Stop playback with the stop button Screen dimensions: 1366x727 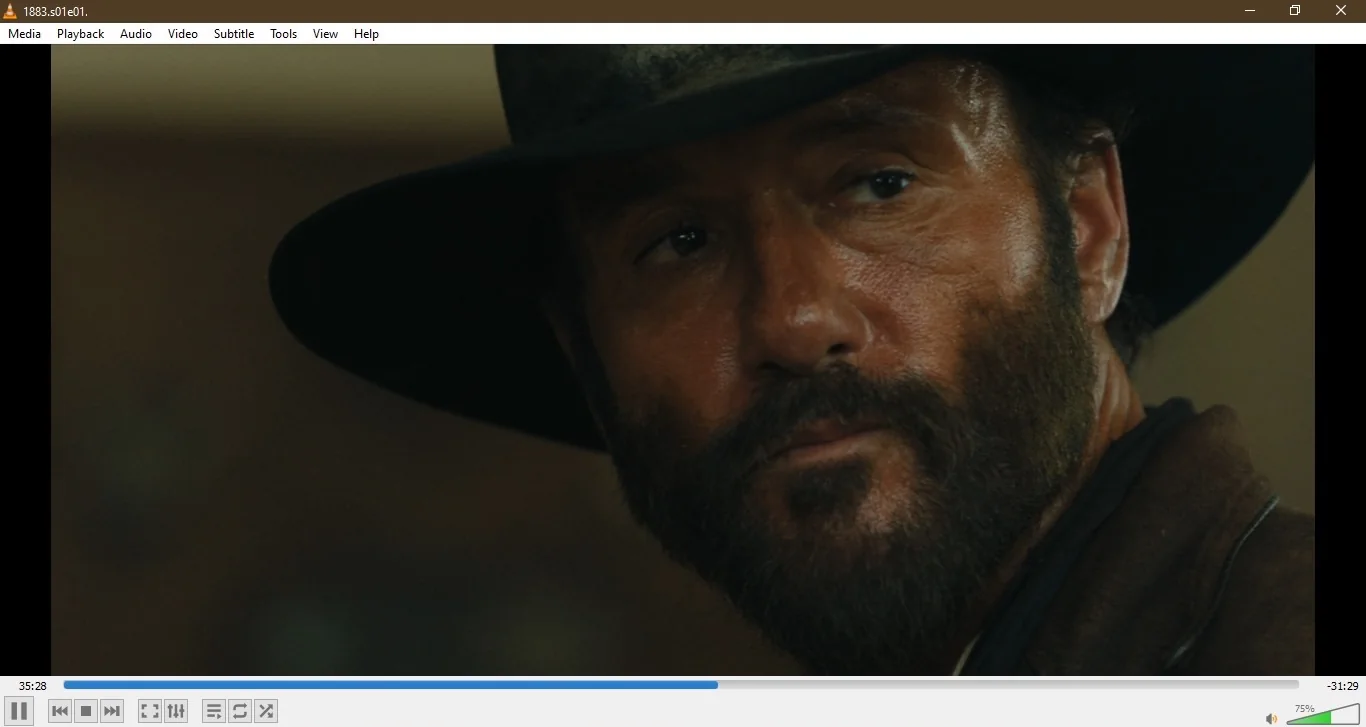pyautogui.click(x=86, y=711)
